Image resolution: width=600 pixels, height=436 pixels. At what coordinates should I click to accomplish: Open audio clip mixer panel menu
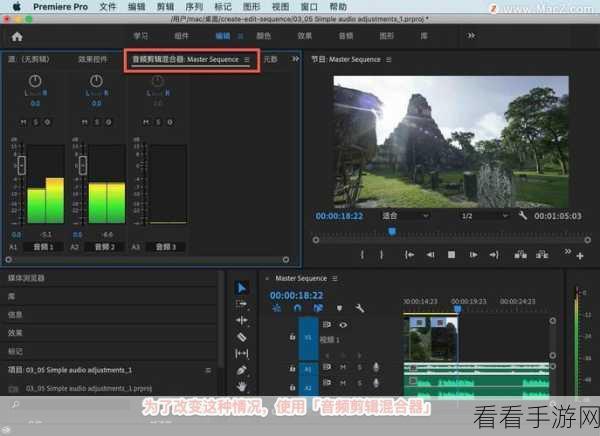[246, 59]
